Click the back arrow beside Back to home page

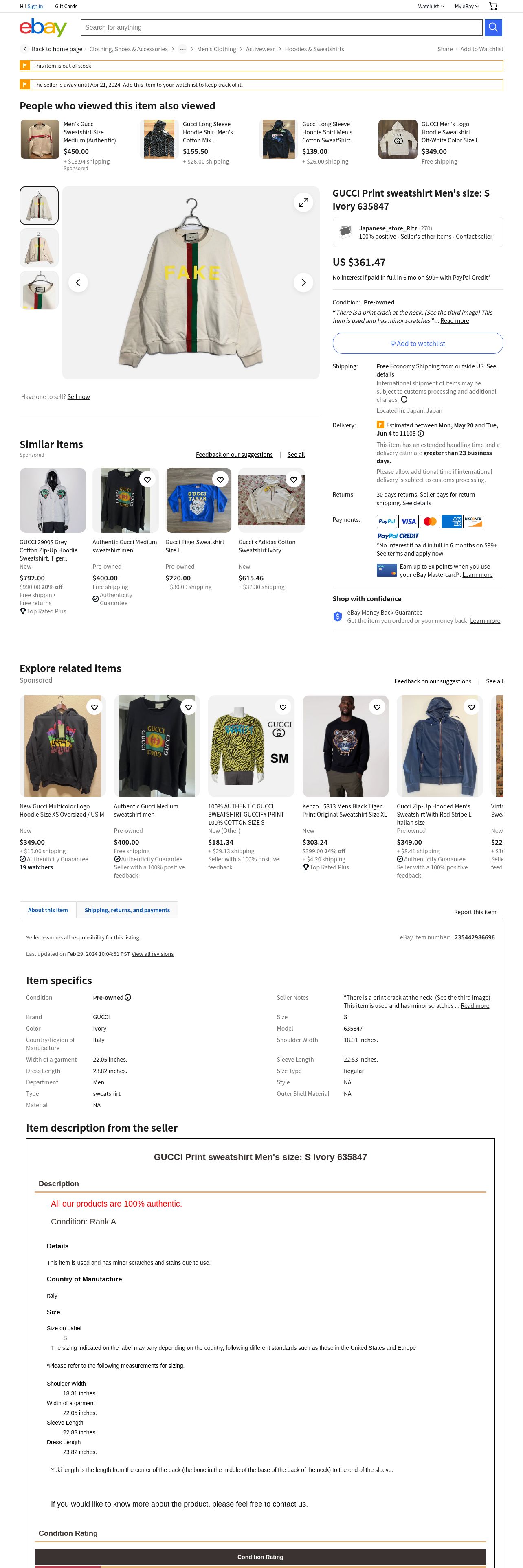pyautogui.click(x=24, y=49)
